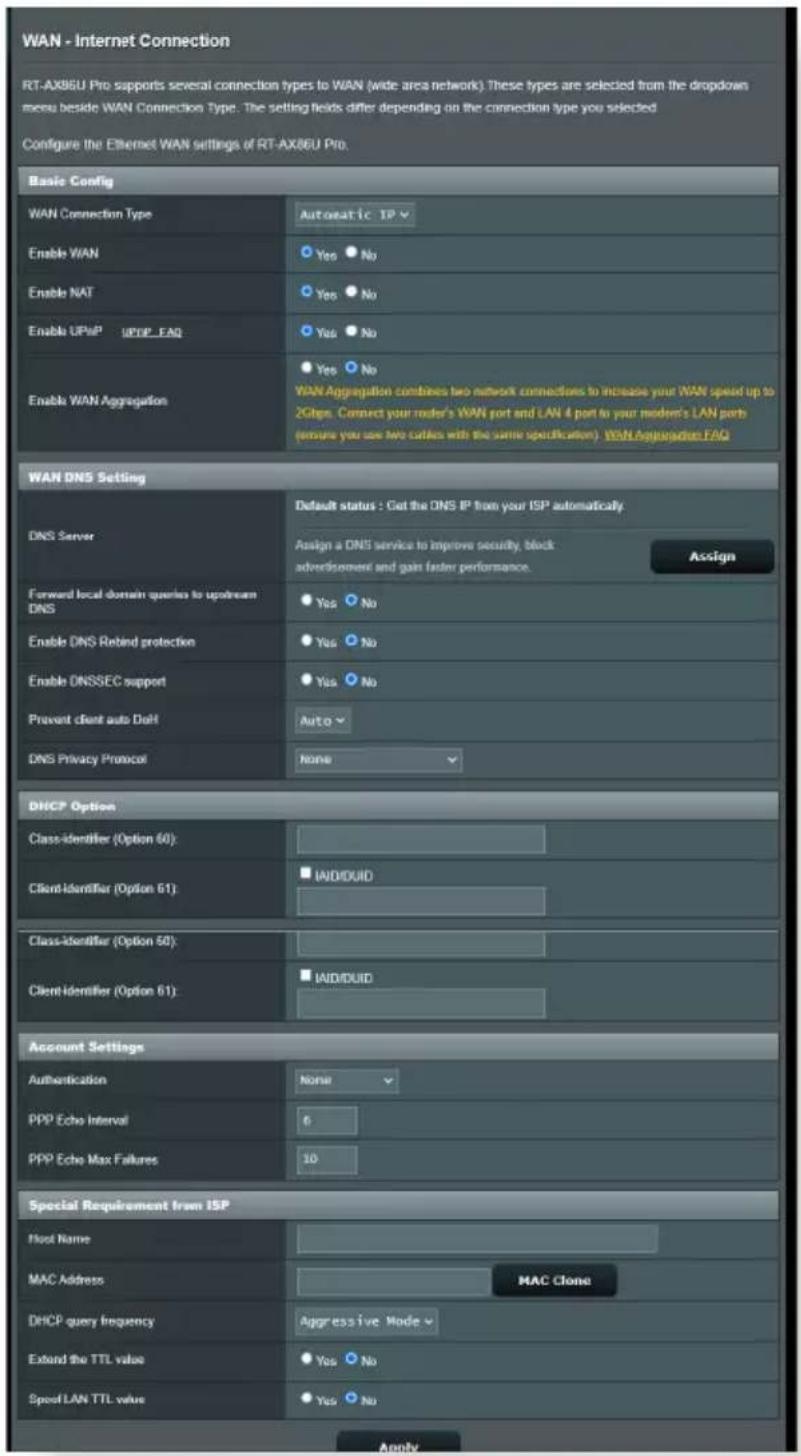This screenshot has width=801, height=1456.
Task: Click the Assign DNS server button
Action: (712, 556)
